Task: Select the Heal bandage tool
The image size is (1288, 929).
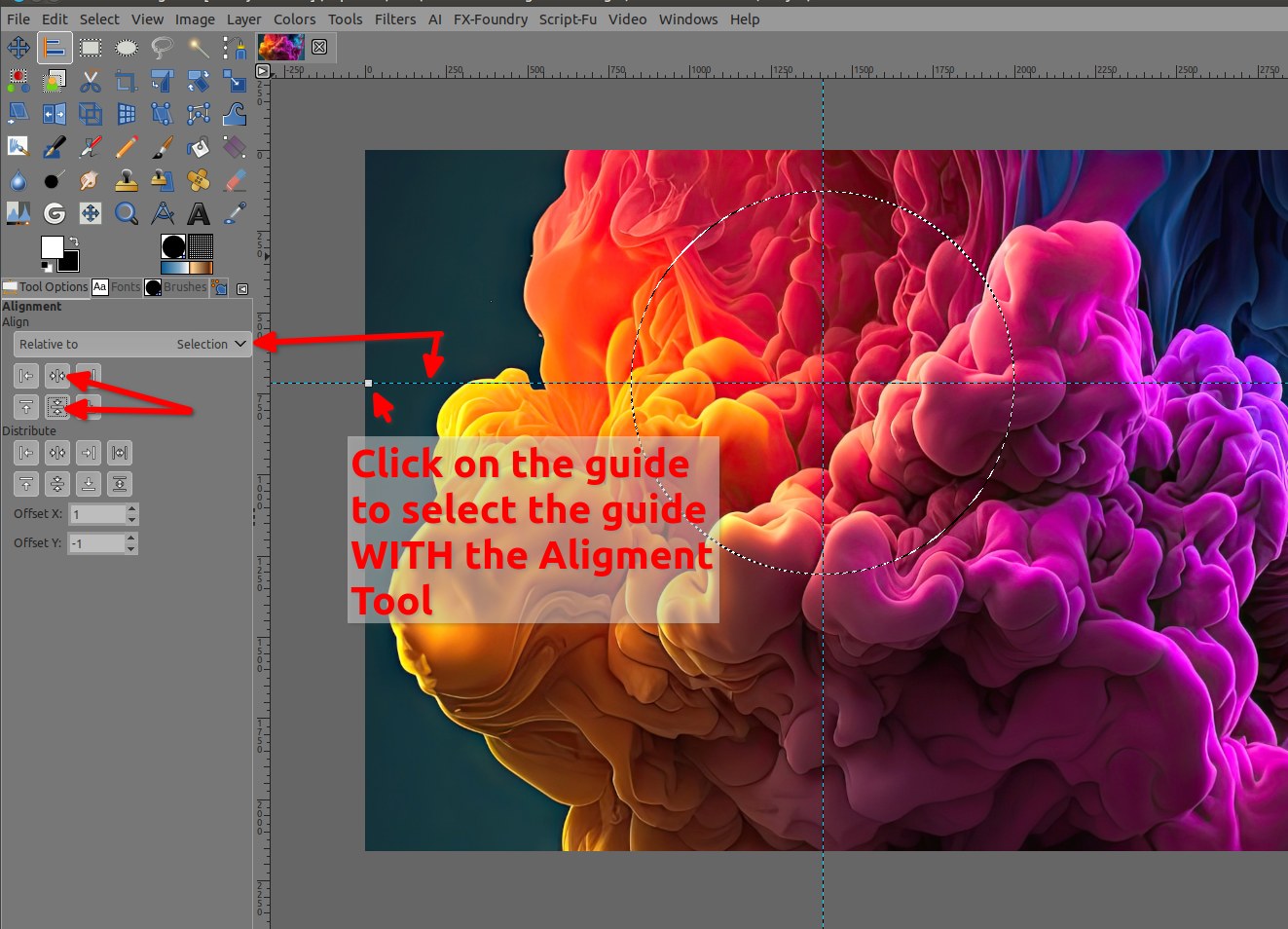Action: click(x=199, y=180)
